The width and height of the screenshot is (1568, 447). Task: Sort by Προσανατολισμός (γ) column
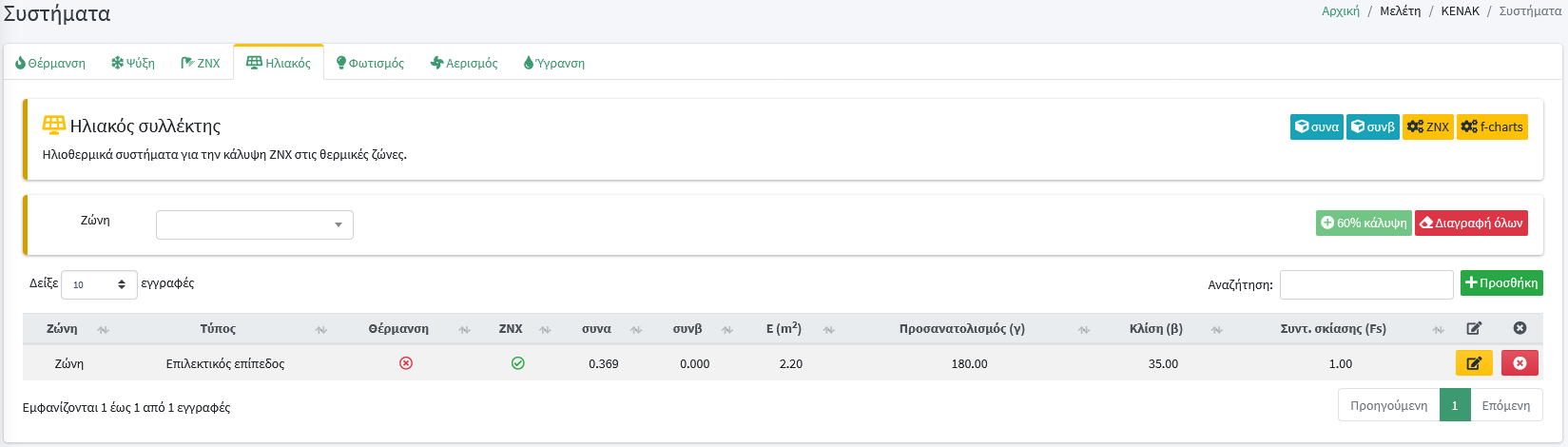pos(961,329)
